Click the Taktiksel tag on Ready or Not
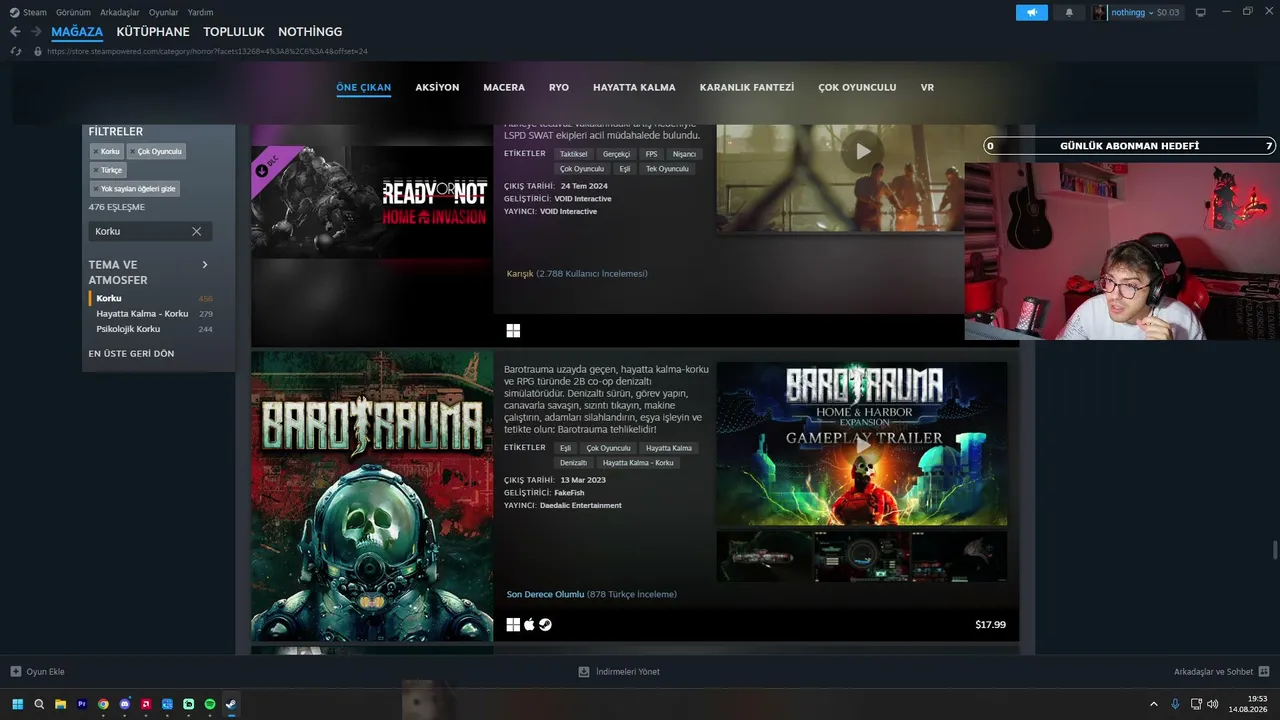The width and height of the screenshot is (1280, 720). [x=574, y=154]
